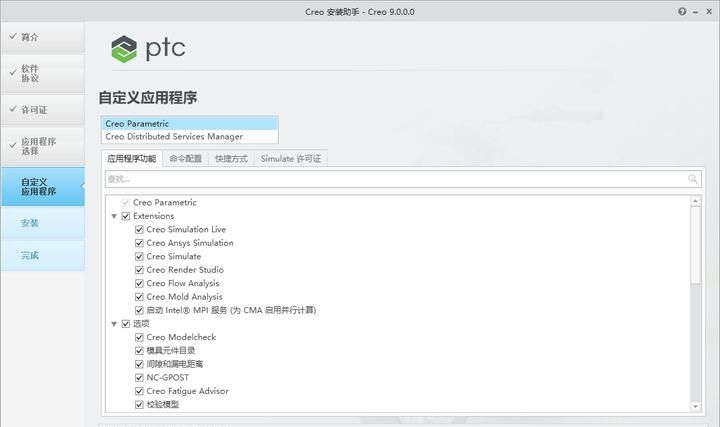Uncheck the NC-GPOST option

[x=139, y=377]
